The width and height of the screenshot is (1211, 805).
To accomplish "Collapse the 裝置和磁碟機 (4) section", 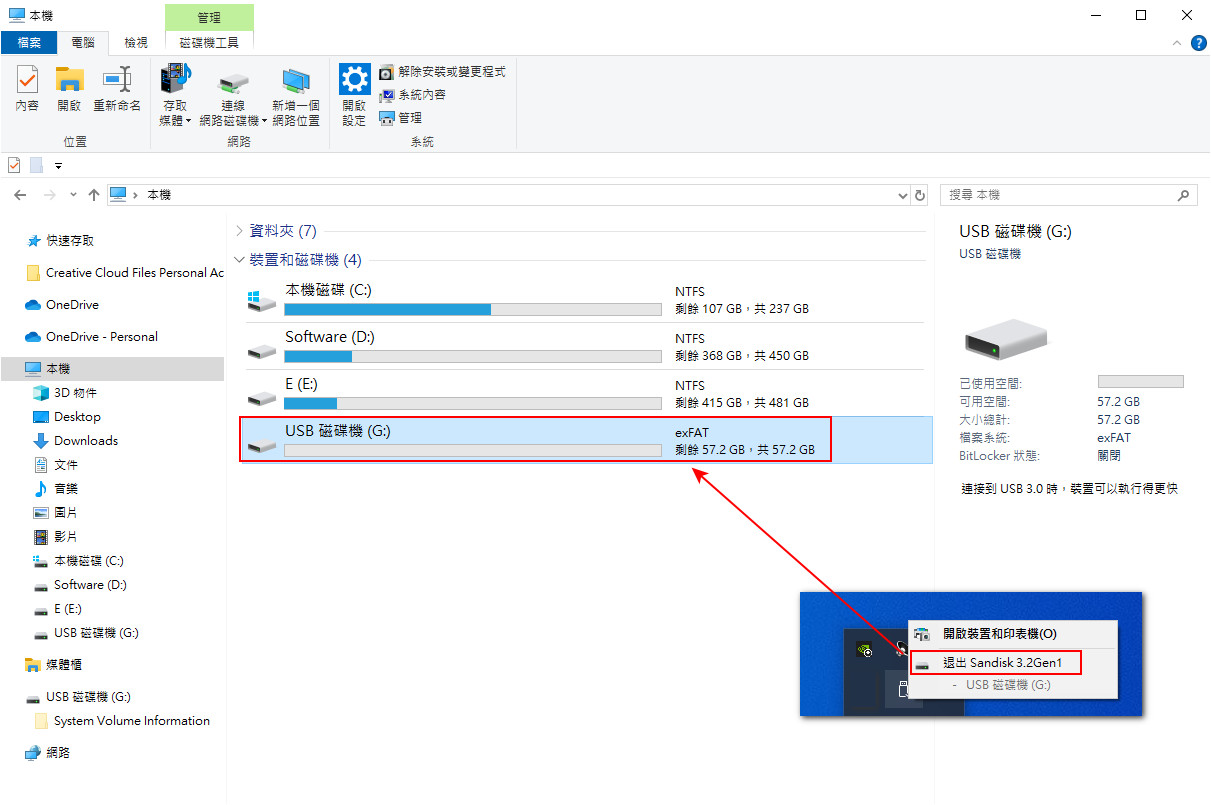I will tap(238, 259).
